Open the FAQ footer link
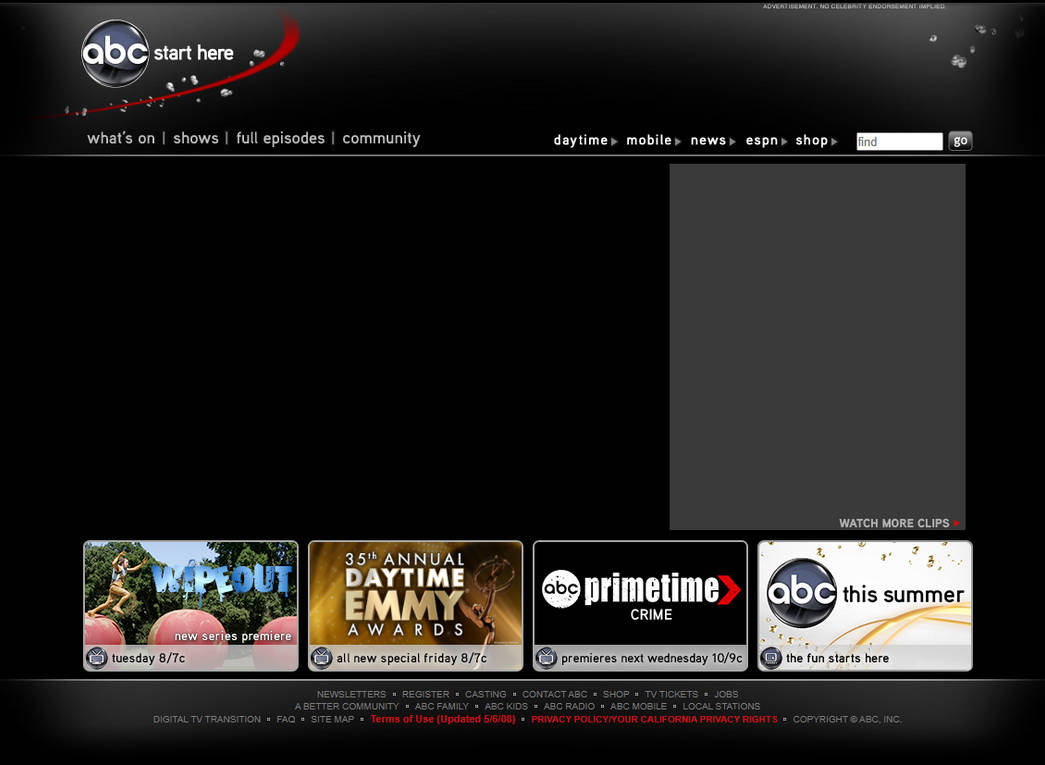Image resolution: width=1045 pixels, height=765 pixels. pyautogui.click(x=285, y=720)
